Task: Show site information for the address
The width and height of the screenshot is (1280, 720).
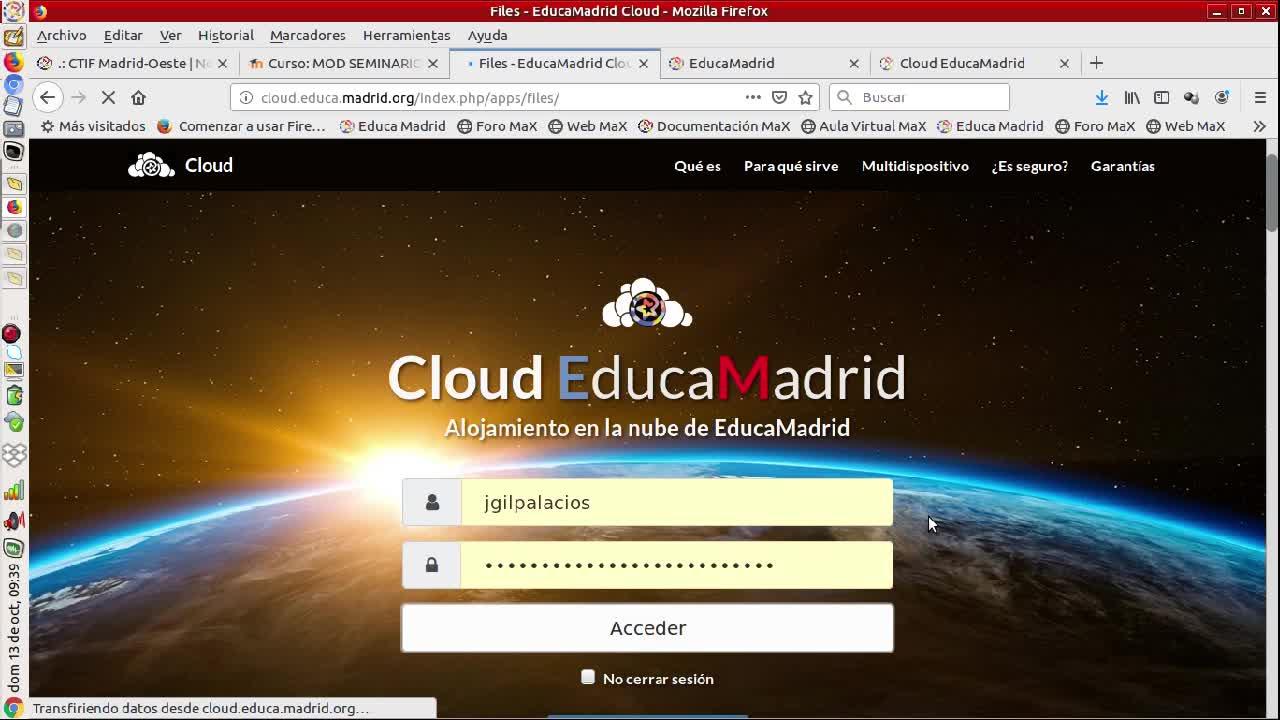Action: point(246,97)
